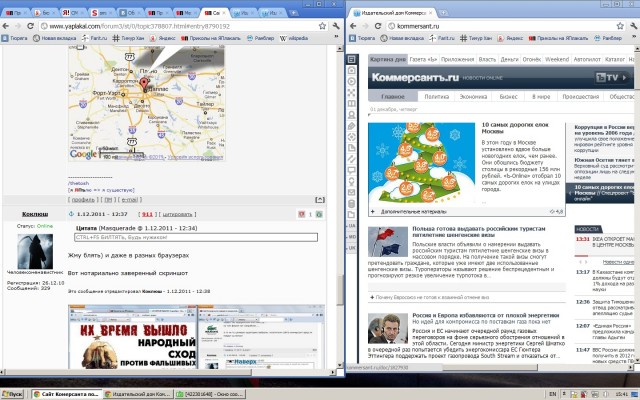Open the Christmas tree article image
The image size is (640, 400).
422,163
